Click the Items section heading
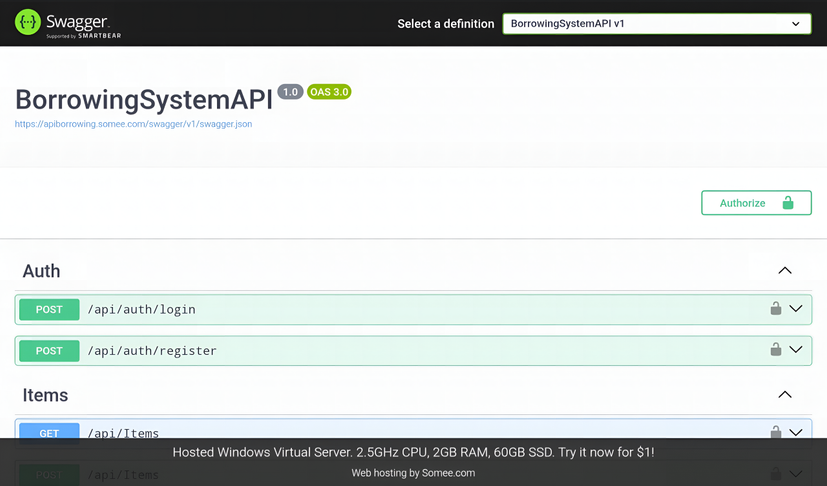Viewport: 827px width, 486px height. point(45,395)
